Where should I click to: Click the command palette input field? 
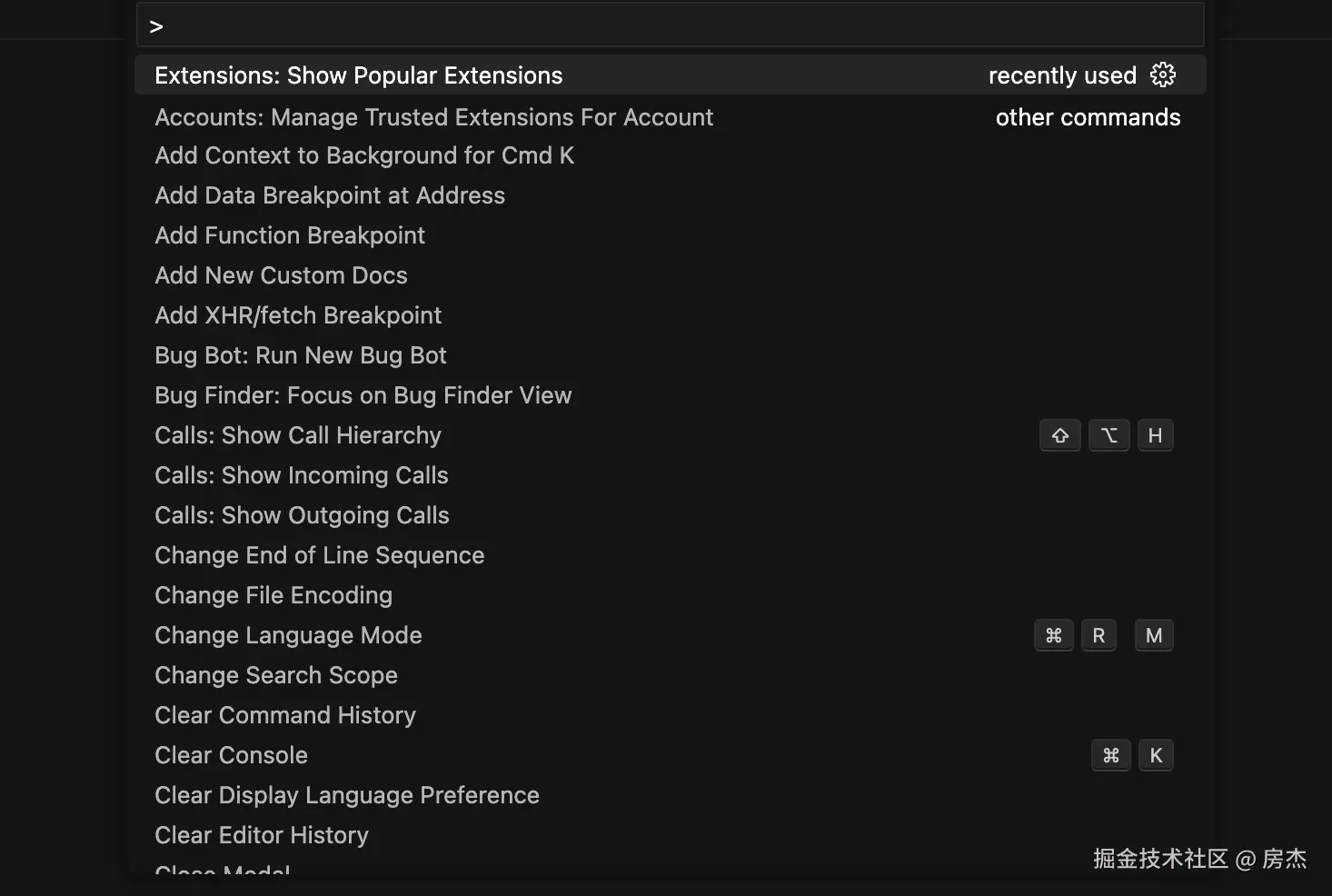[671, 25]
